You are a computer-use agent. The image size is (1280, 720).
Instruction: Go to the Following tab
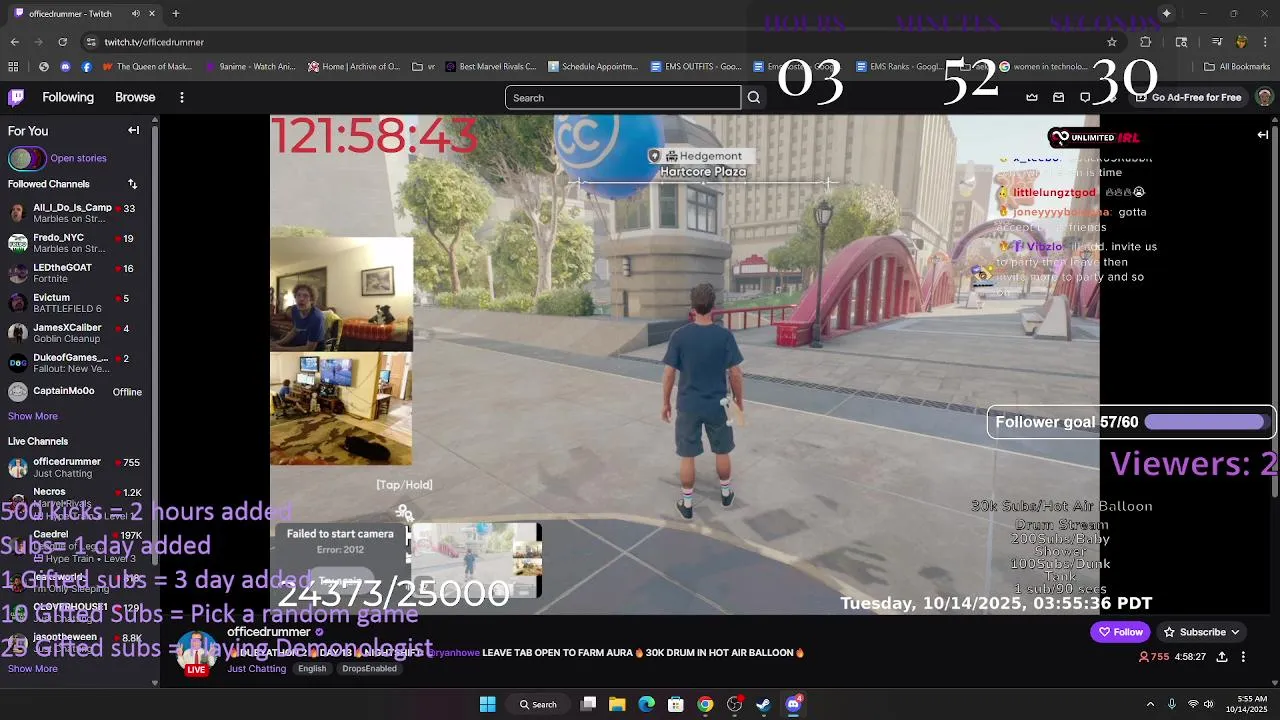tap(68, 97)
